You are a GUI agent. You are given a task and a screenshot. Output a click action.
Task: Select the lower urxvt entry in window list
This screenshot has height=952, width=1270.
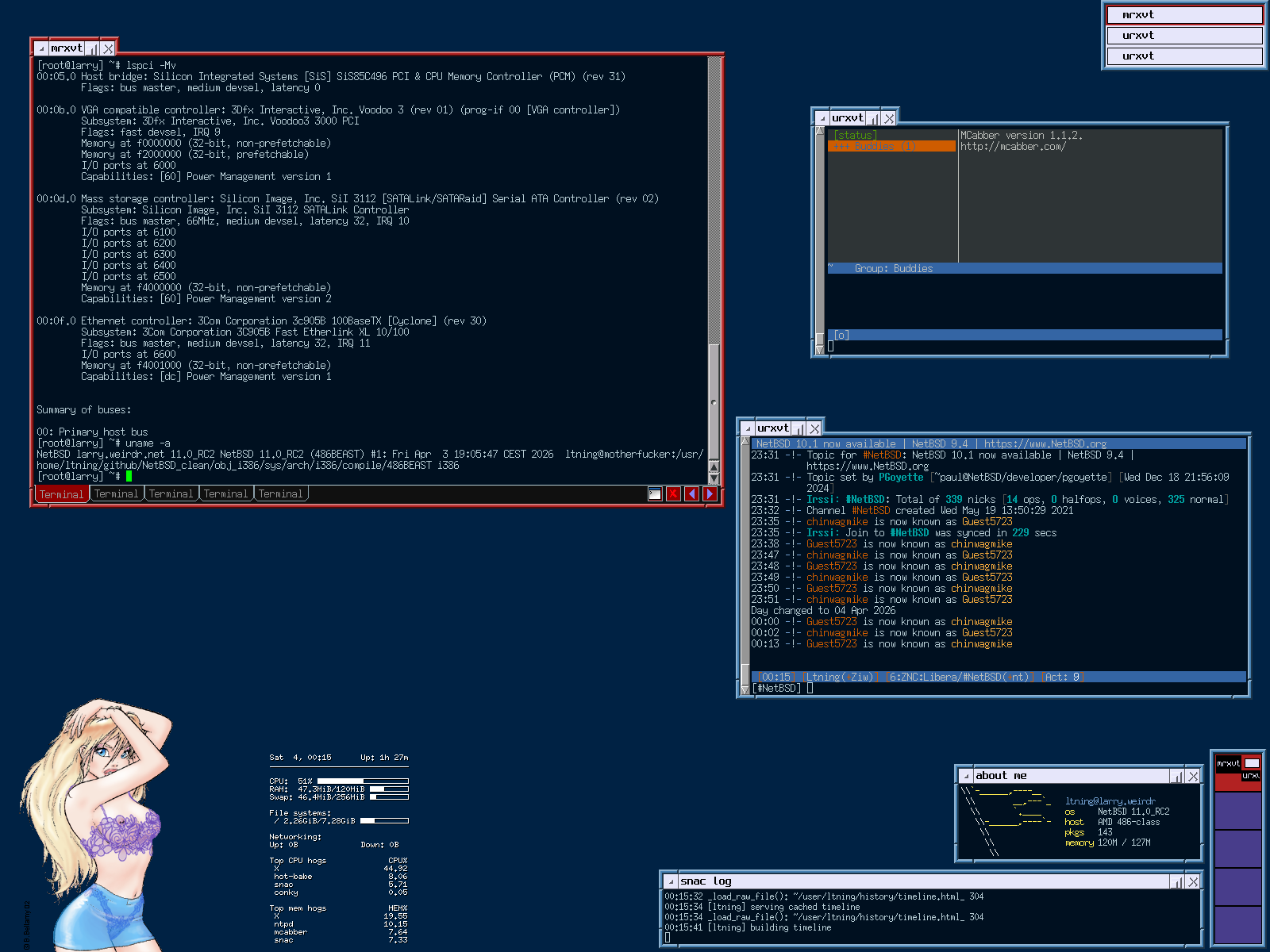[x=1184, y=56]
